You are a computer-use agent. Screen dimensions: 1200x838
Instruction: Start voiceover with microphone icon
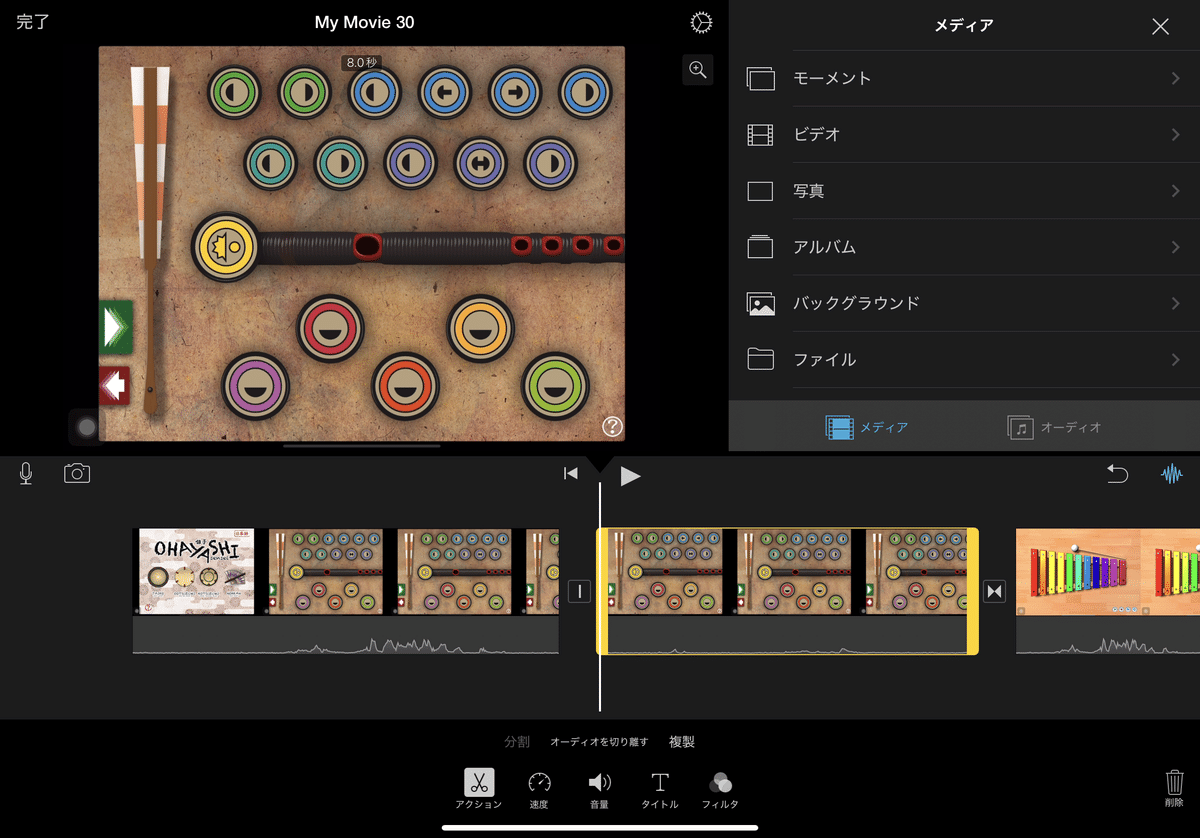tap(26, 474)
